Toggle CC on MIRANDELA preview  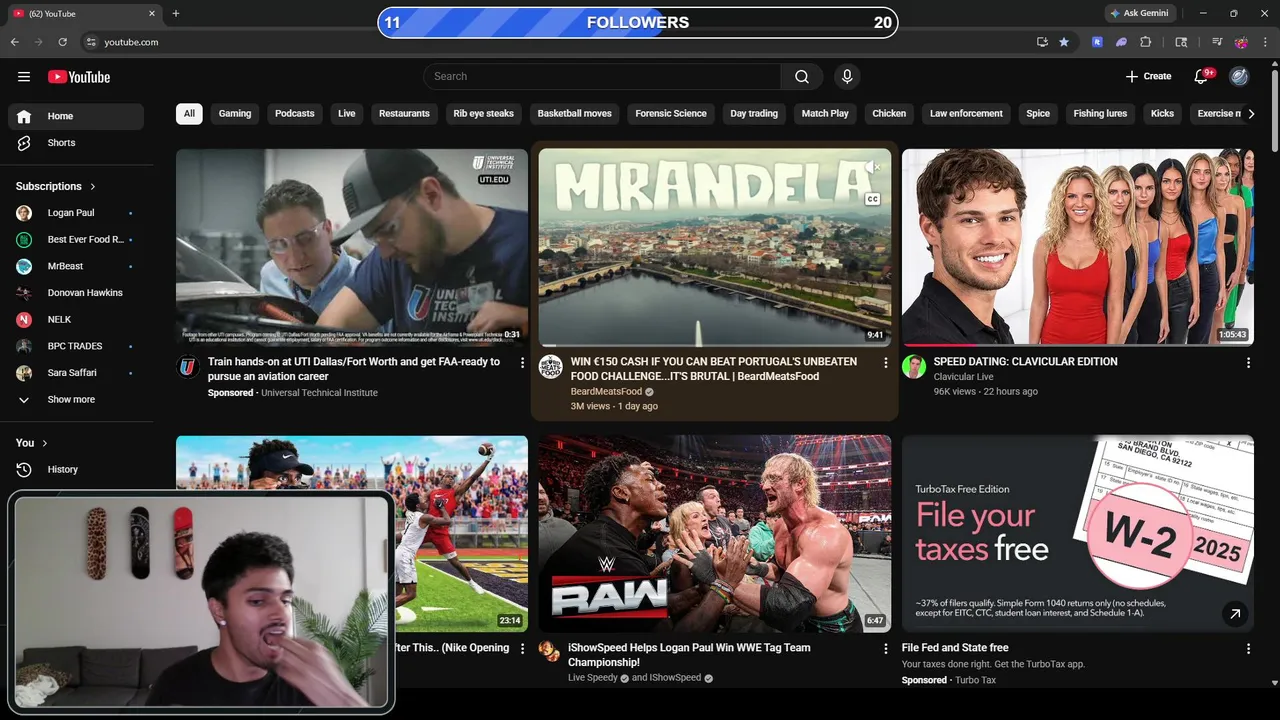click(x=872, y=199)
